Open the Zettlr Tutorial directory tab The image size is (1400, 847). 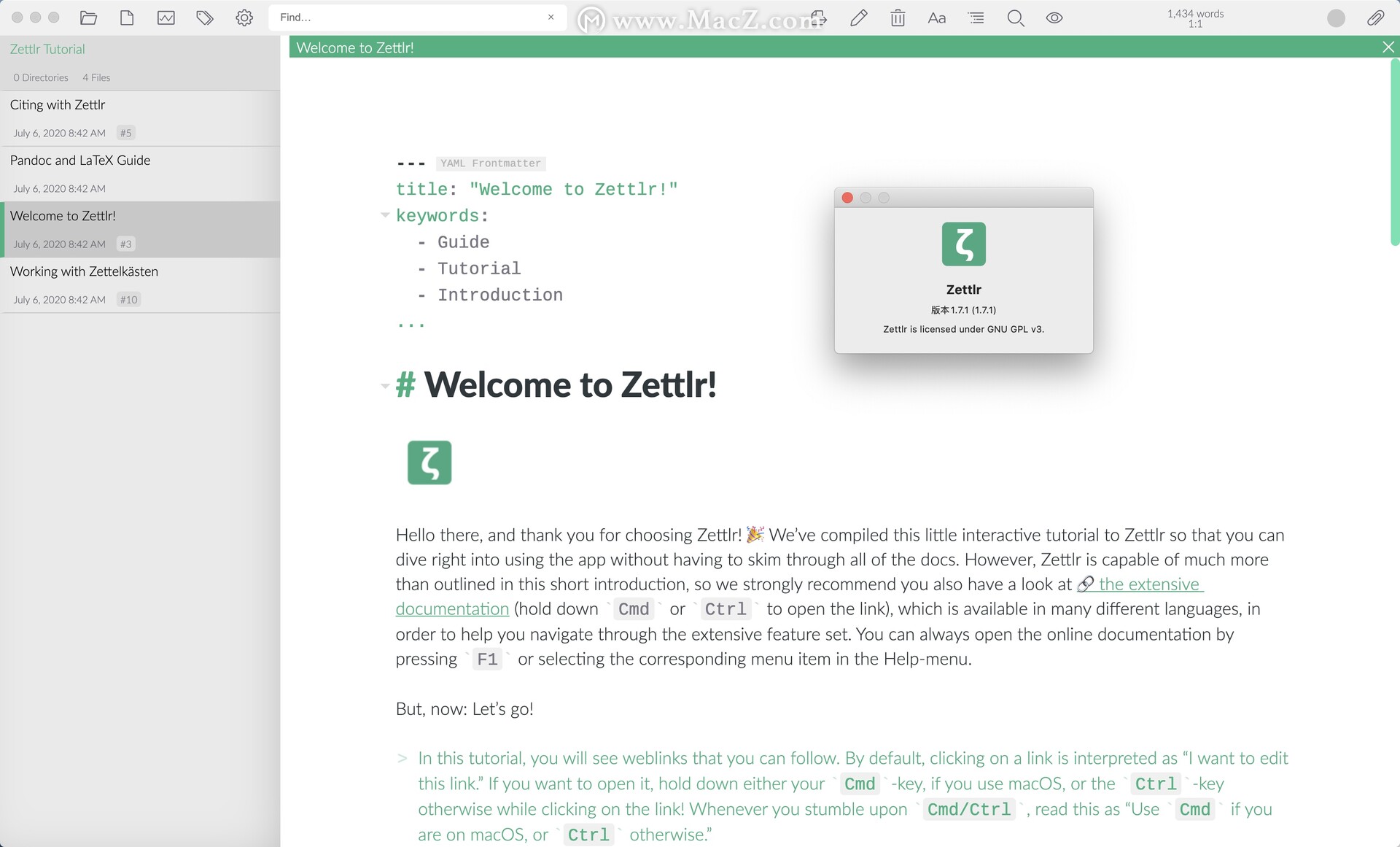click(x=48, y=48)
